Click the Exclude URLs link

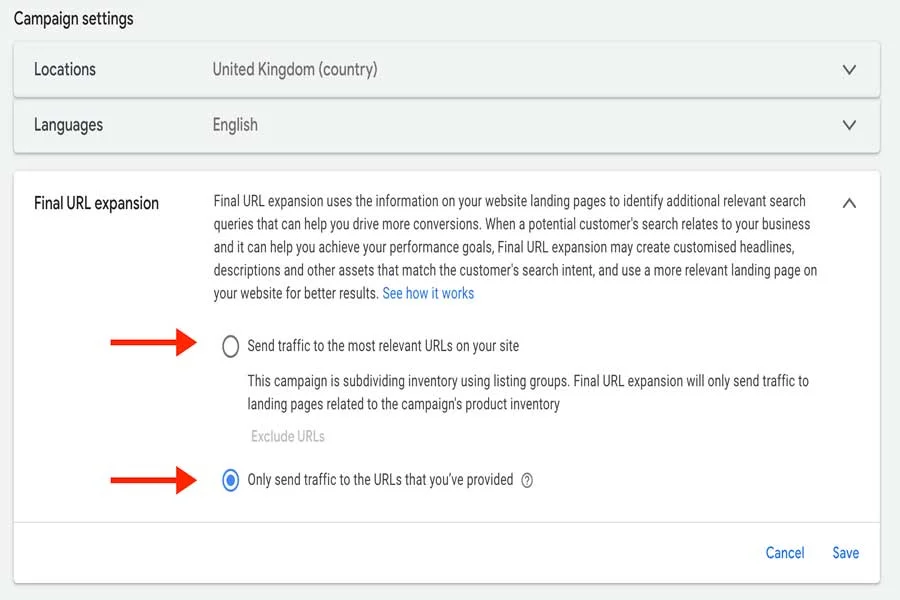click(x=287, y=436)
